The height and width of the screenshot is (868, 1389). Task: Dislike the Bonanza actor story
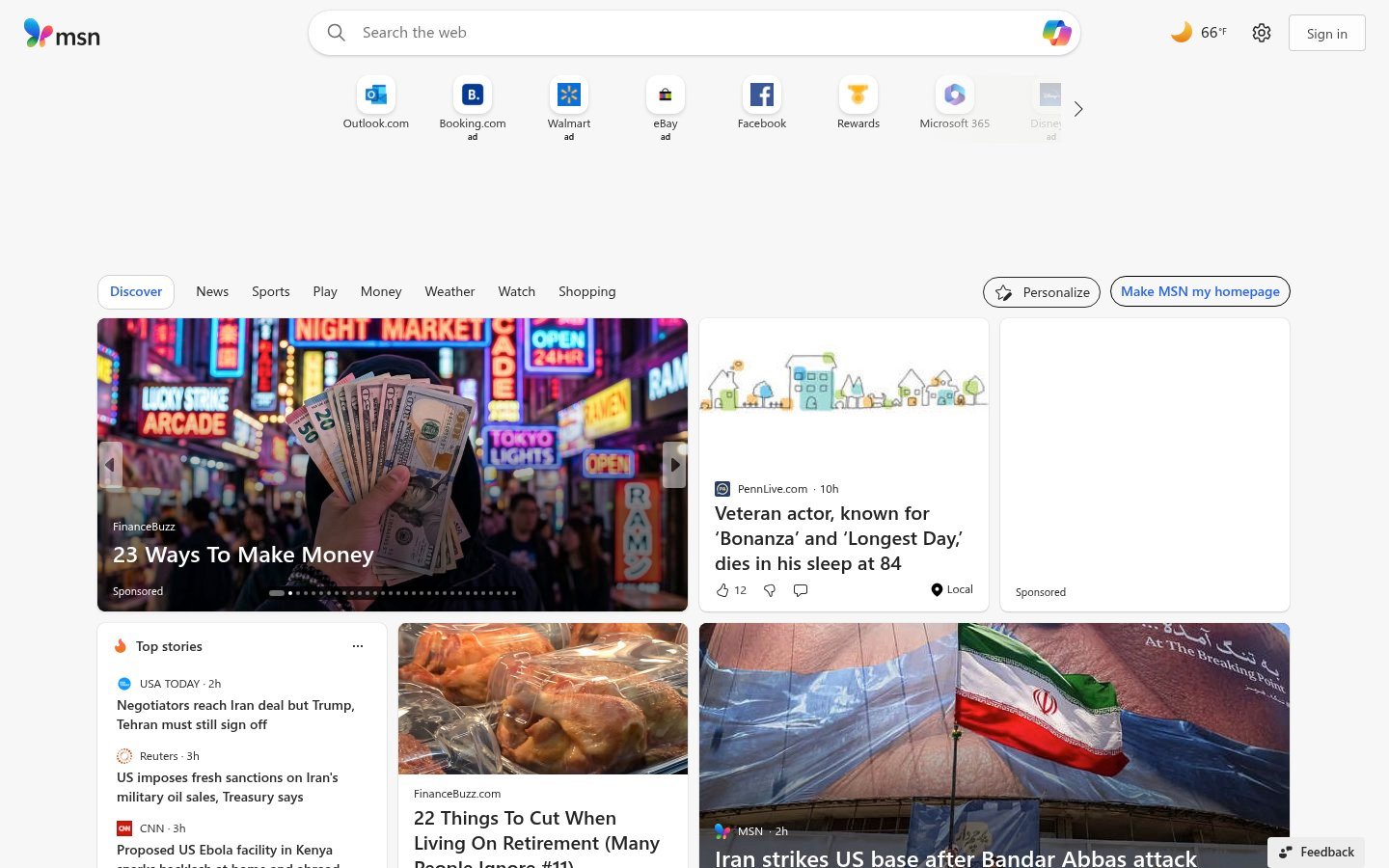[770, 590]
